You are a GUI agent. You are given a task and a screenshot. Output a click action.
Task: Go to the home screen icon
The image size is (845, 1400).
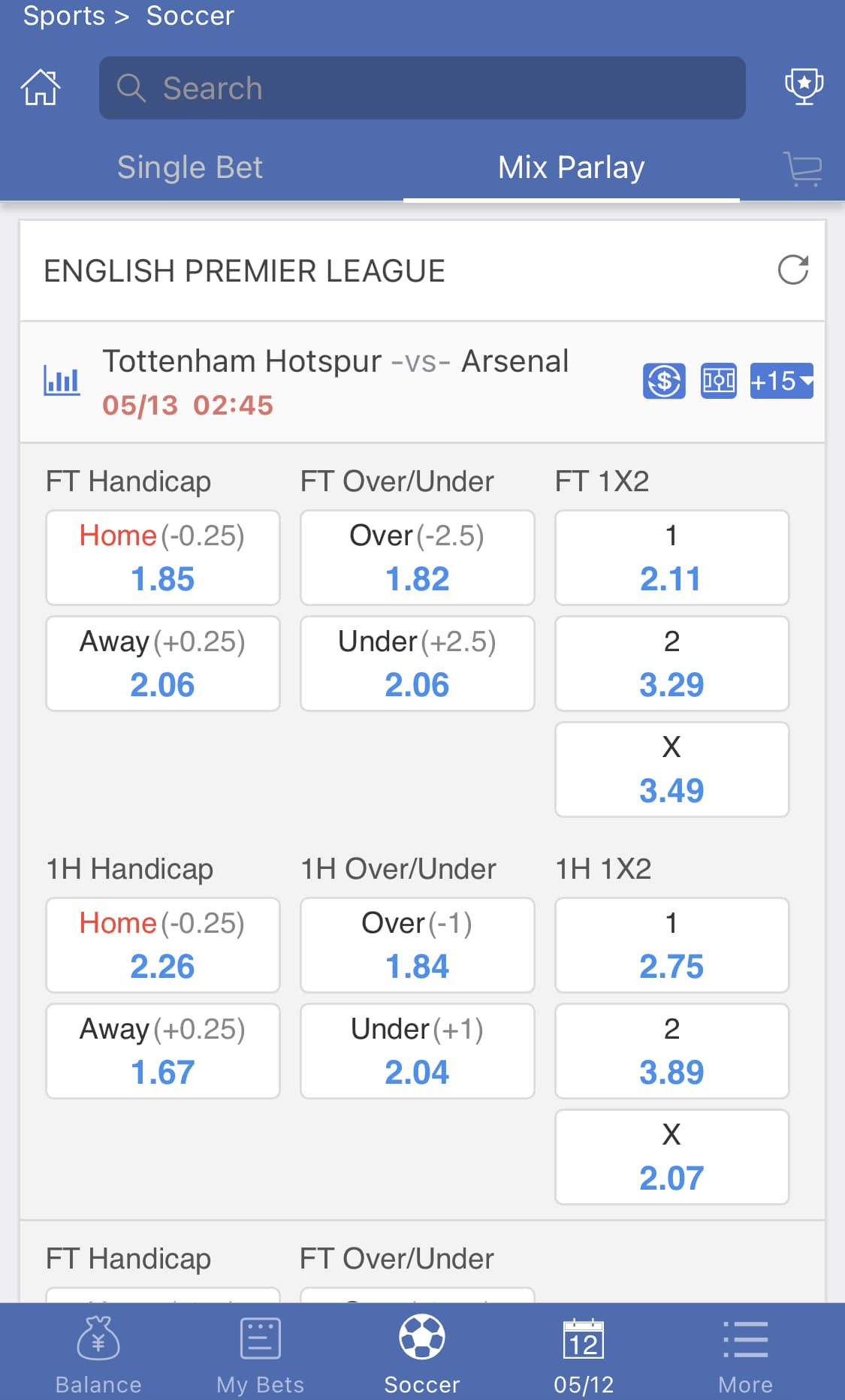41,87
